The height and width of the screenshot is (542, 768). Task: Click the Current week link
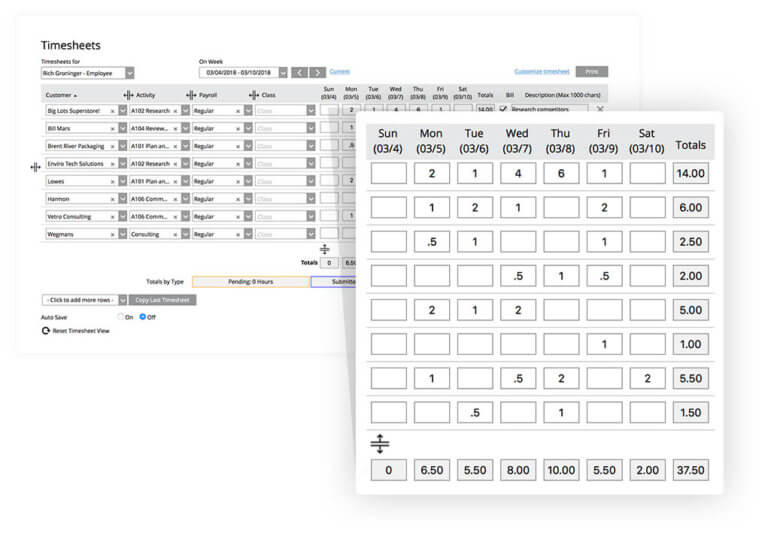pos(339,72)
